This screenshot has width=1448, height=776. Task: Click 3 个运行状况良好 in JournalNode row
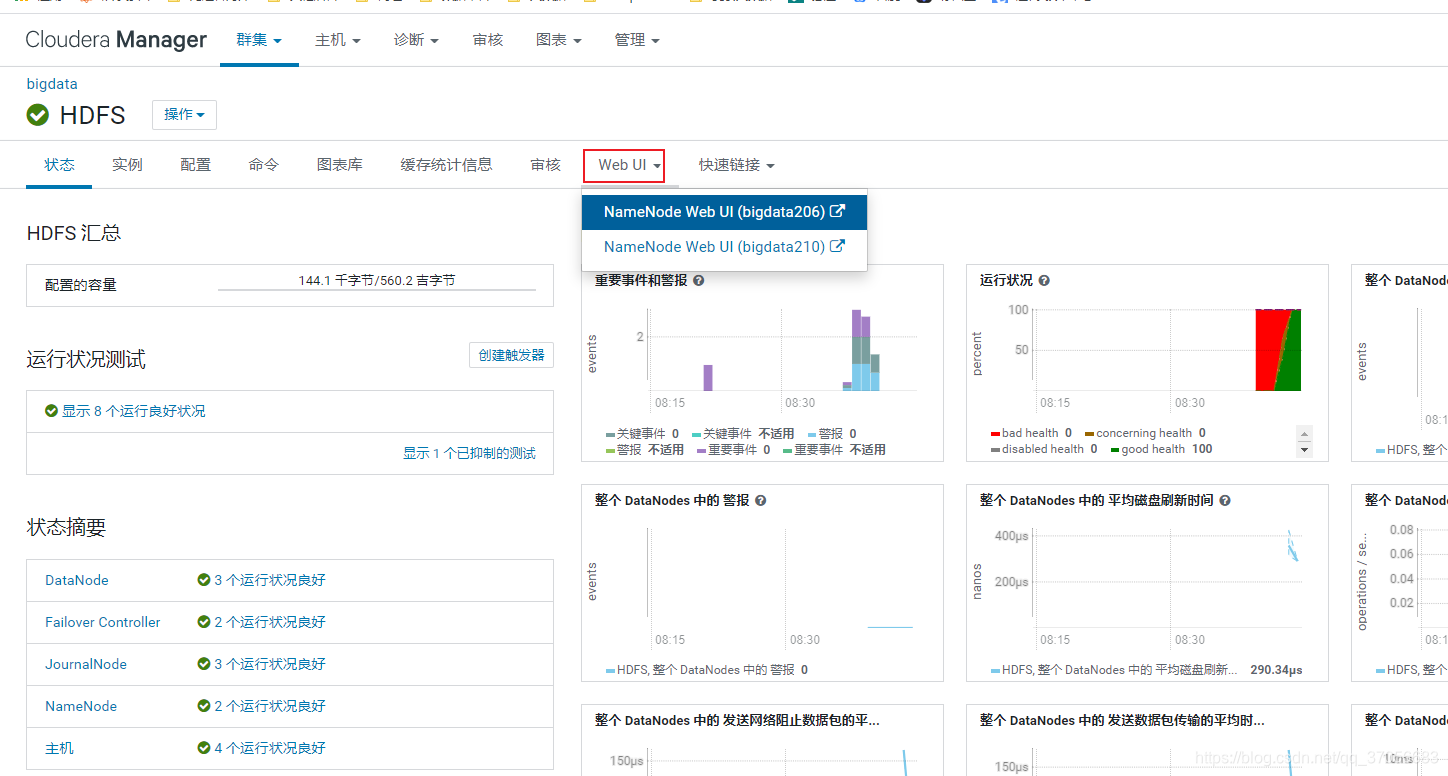(270, 664)
